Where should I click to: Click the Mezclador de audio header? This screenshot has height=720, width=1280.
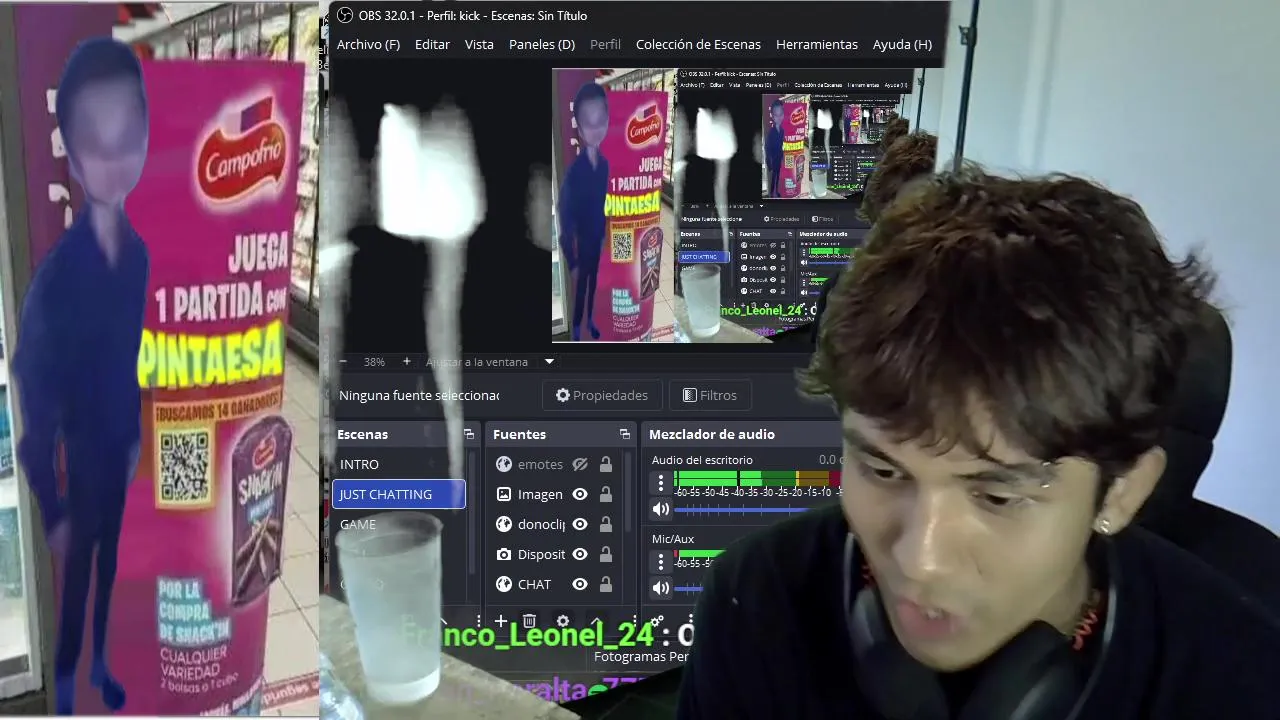click(x=712, y=434)
